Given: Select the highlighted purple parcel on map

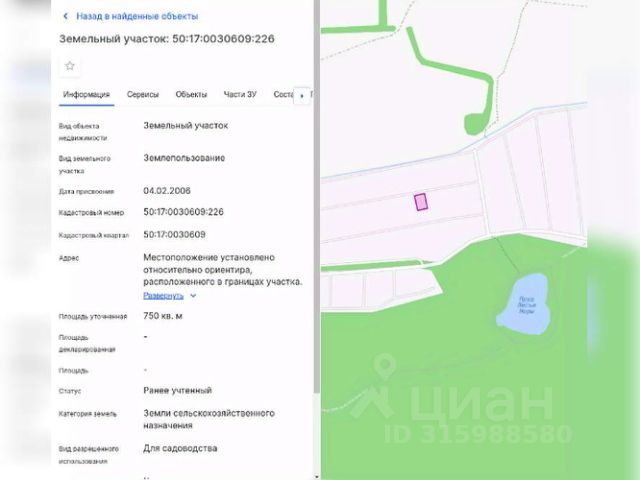Looking at the screenshot, I should click(x=421, y=202).
